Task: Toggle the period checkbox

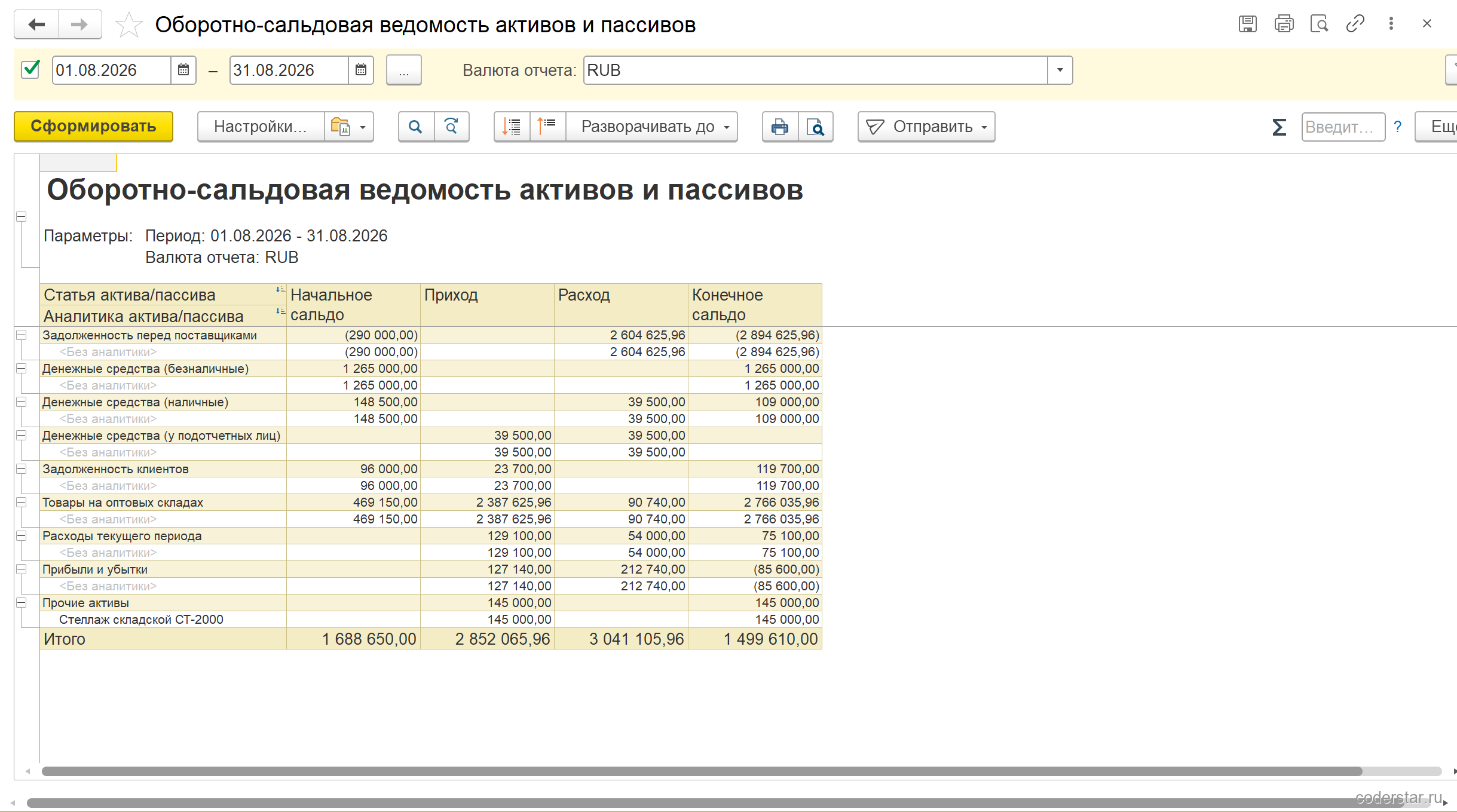Action: pyautogui.click(x=30, y=69)
